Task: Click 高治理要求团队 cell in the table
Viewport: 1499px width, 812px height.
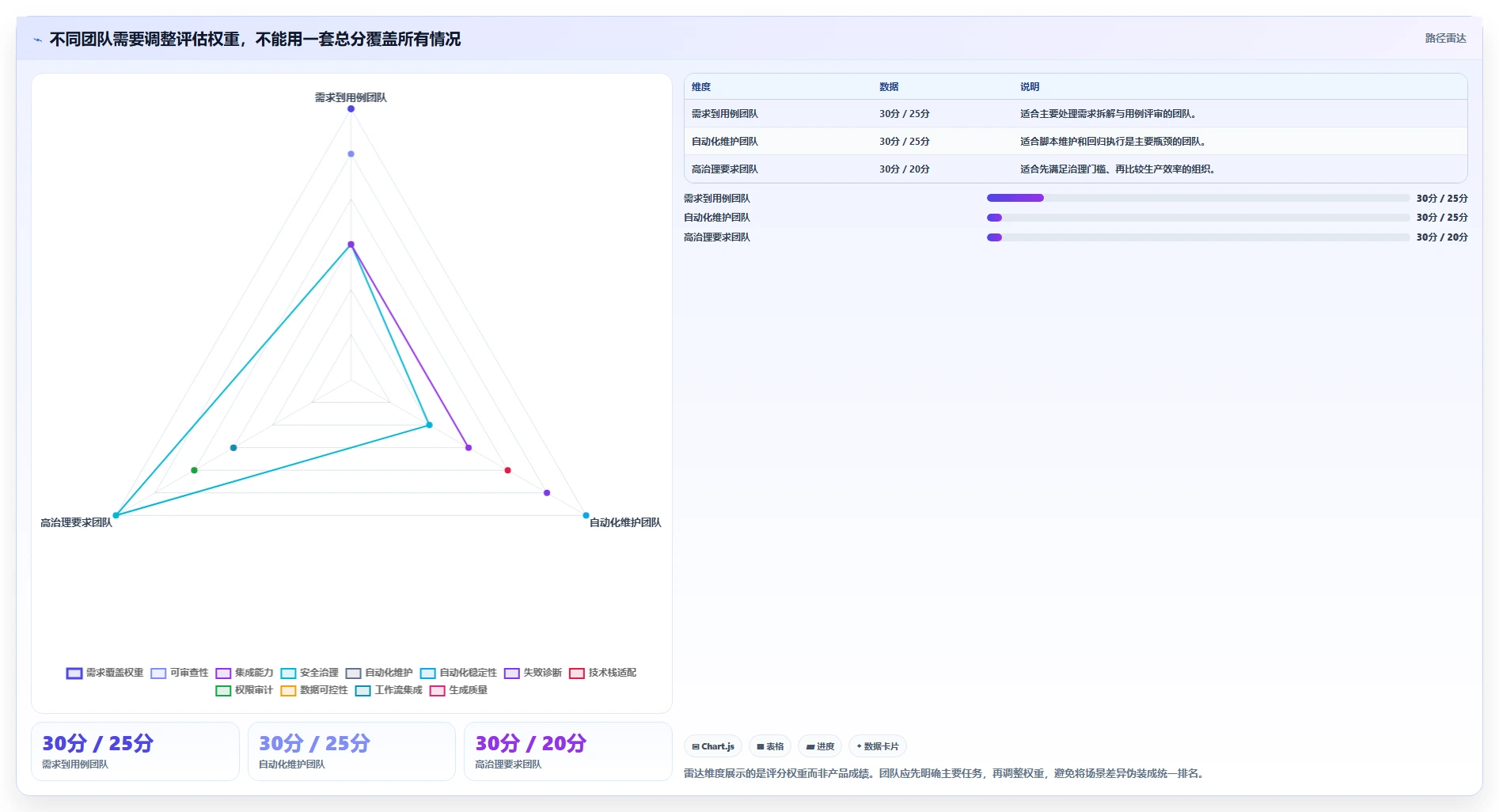Action: pyautogui.click(x=725, y=169)
